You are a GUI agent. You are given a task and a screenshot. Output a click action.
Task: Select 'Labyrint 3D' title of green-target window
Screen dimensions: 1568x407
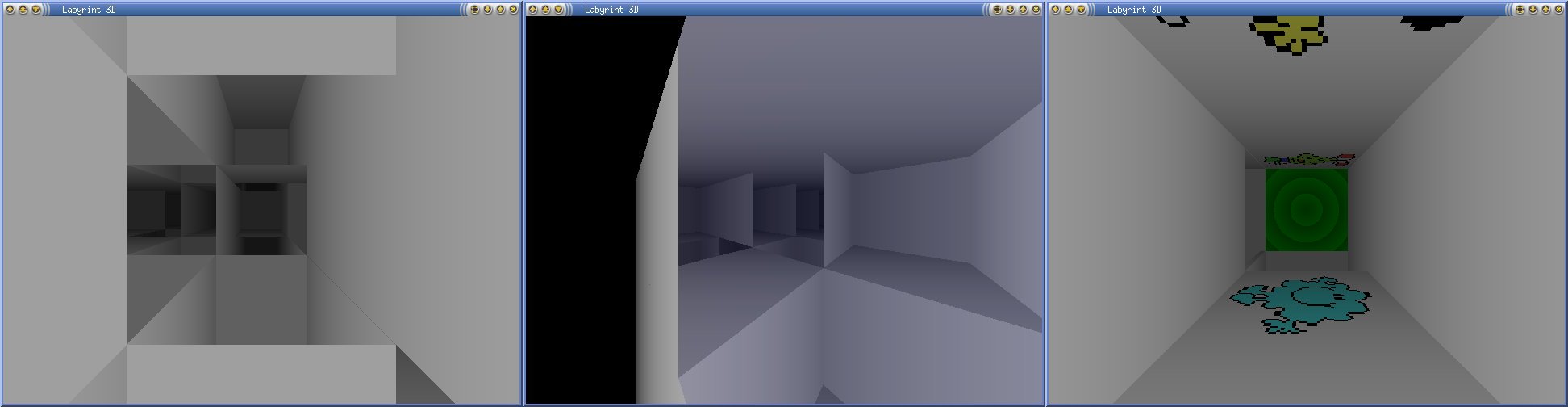[1134, 10]
